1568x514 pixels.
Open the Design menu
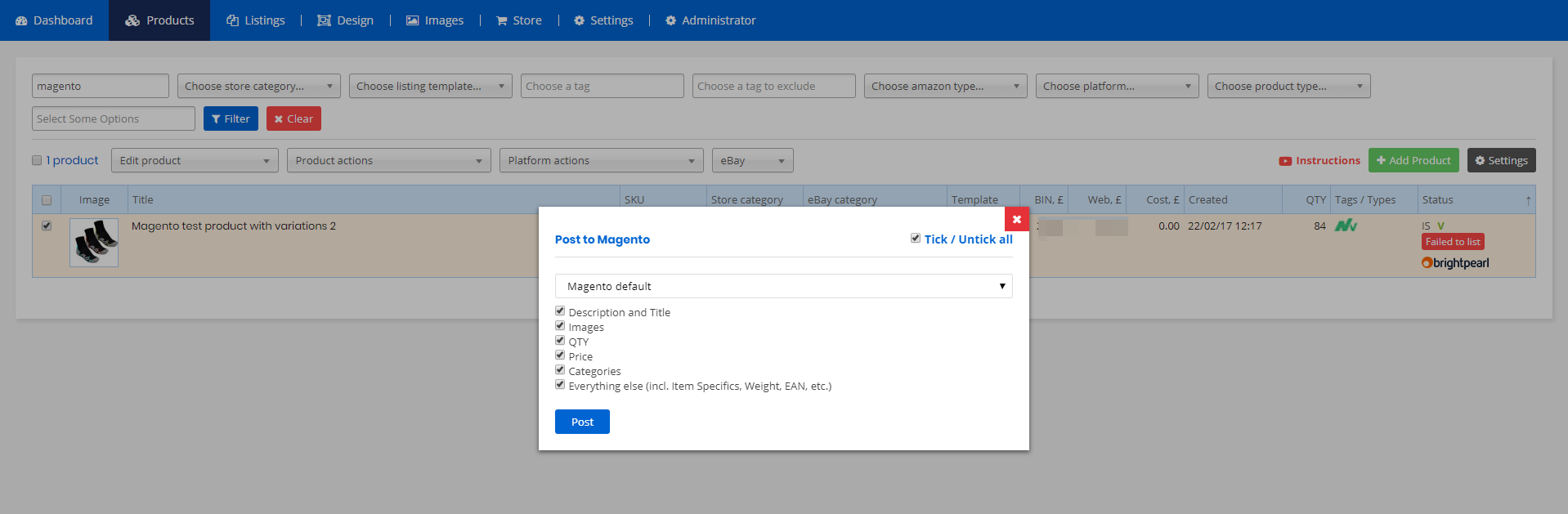point(346,20)
